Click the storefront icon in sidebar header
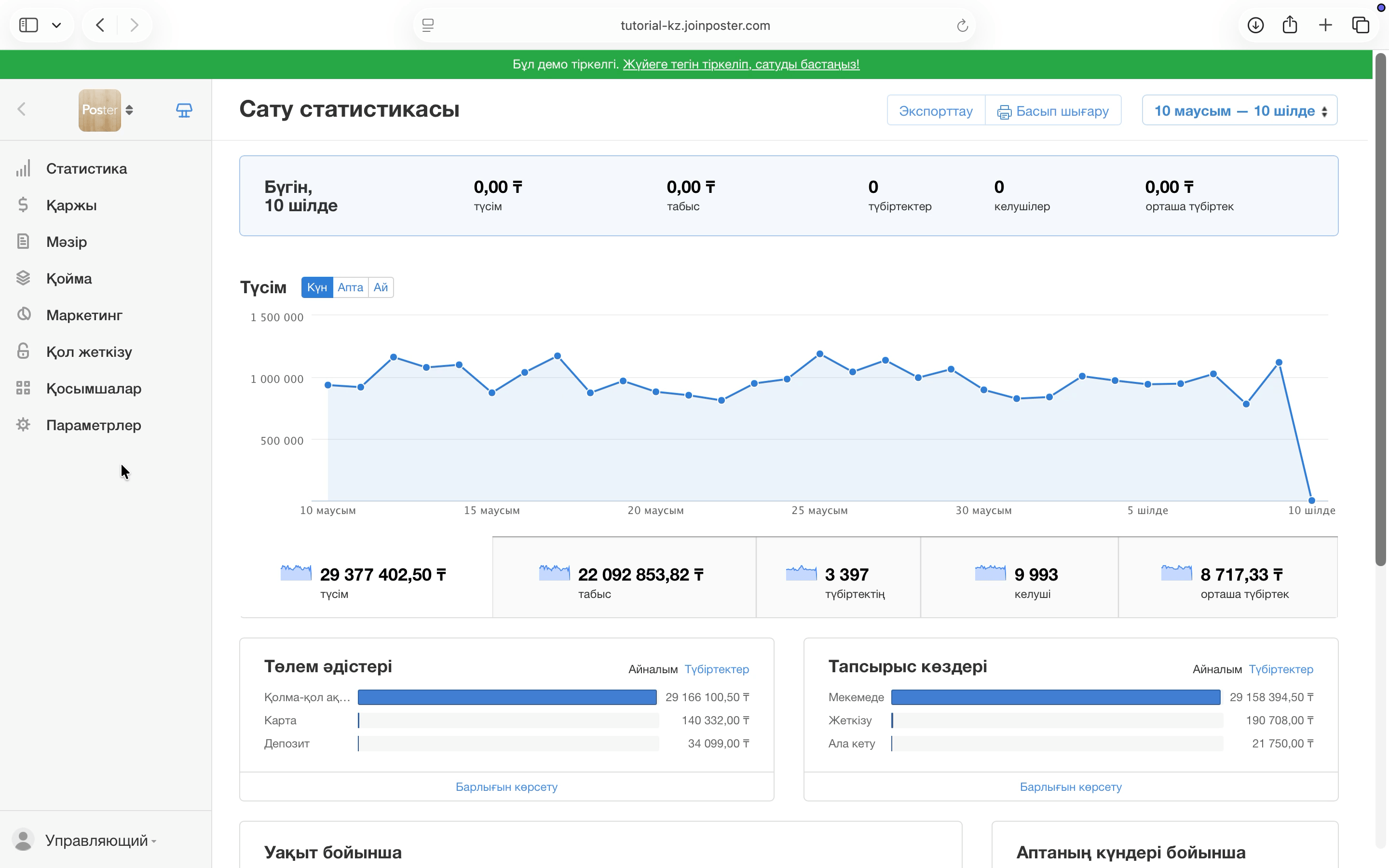Screen dimensions: 1389x868 [184, 109]
